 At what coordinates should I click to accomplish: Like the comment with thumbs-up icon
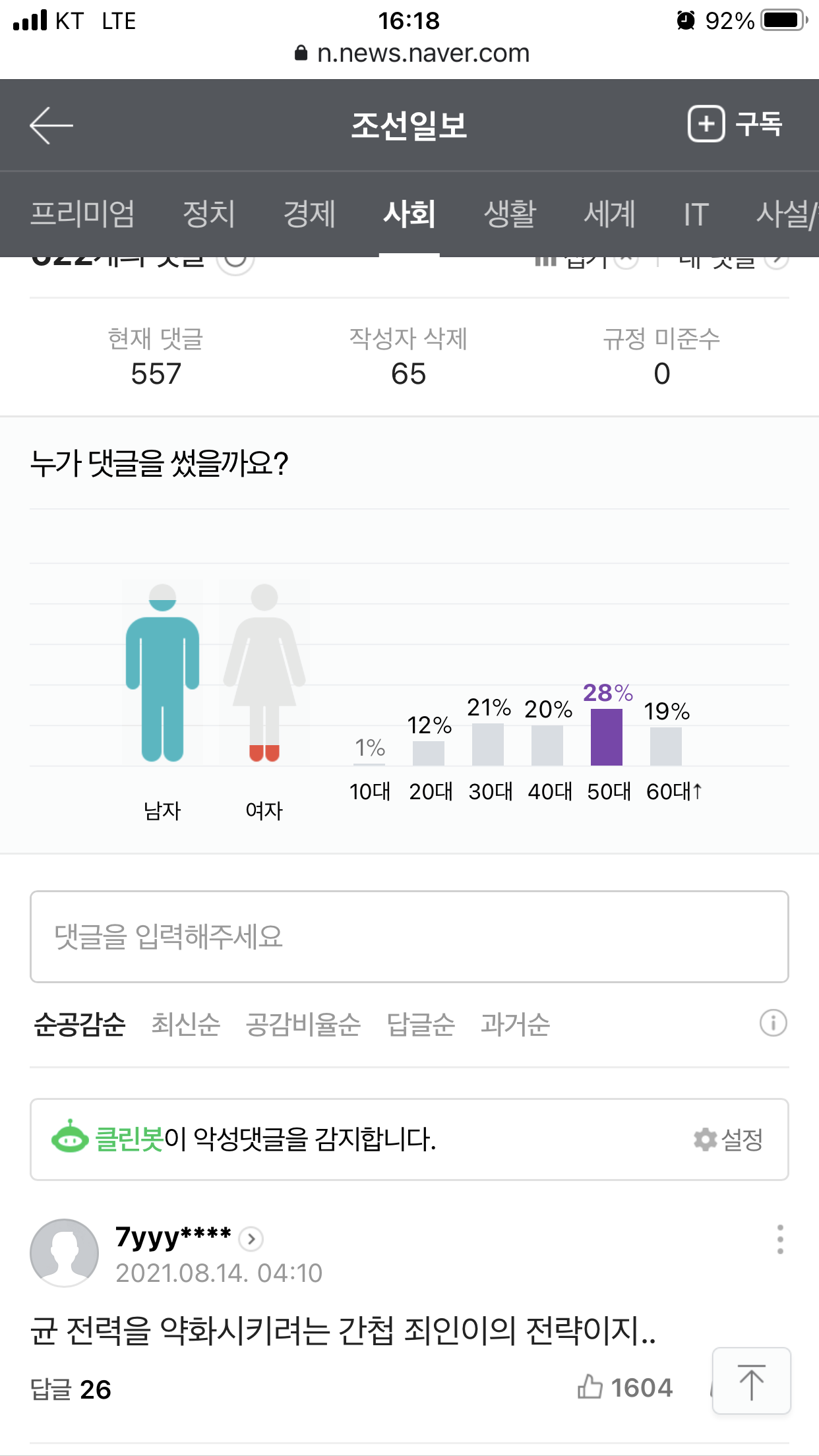click(x=590, y=1387)
